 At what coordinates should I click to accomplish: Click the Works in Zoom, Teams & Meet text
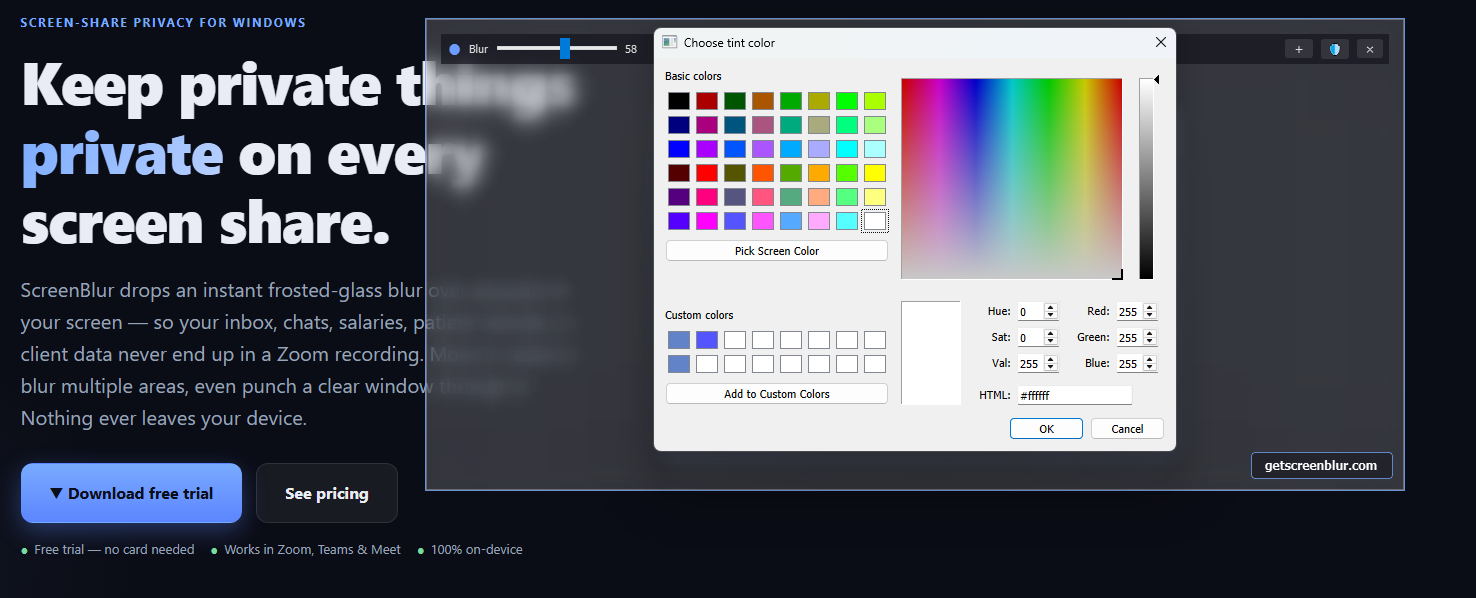pyautogui.click(x=312, y=549)
